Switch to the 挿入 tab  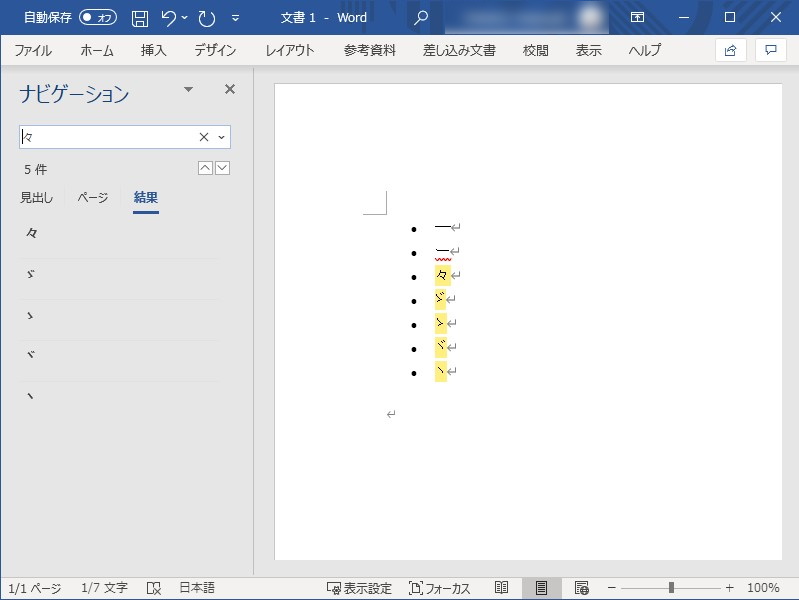coord(153,50)
